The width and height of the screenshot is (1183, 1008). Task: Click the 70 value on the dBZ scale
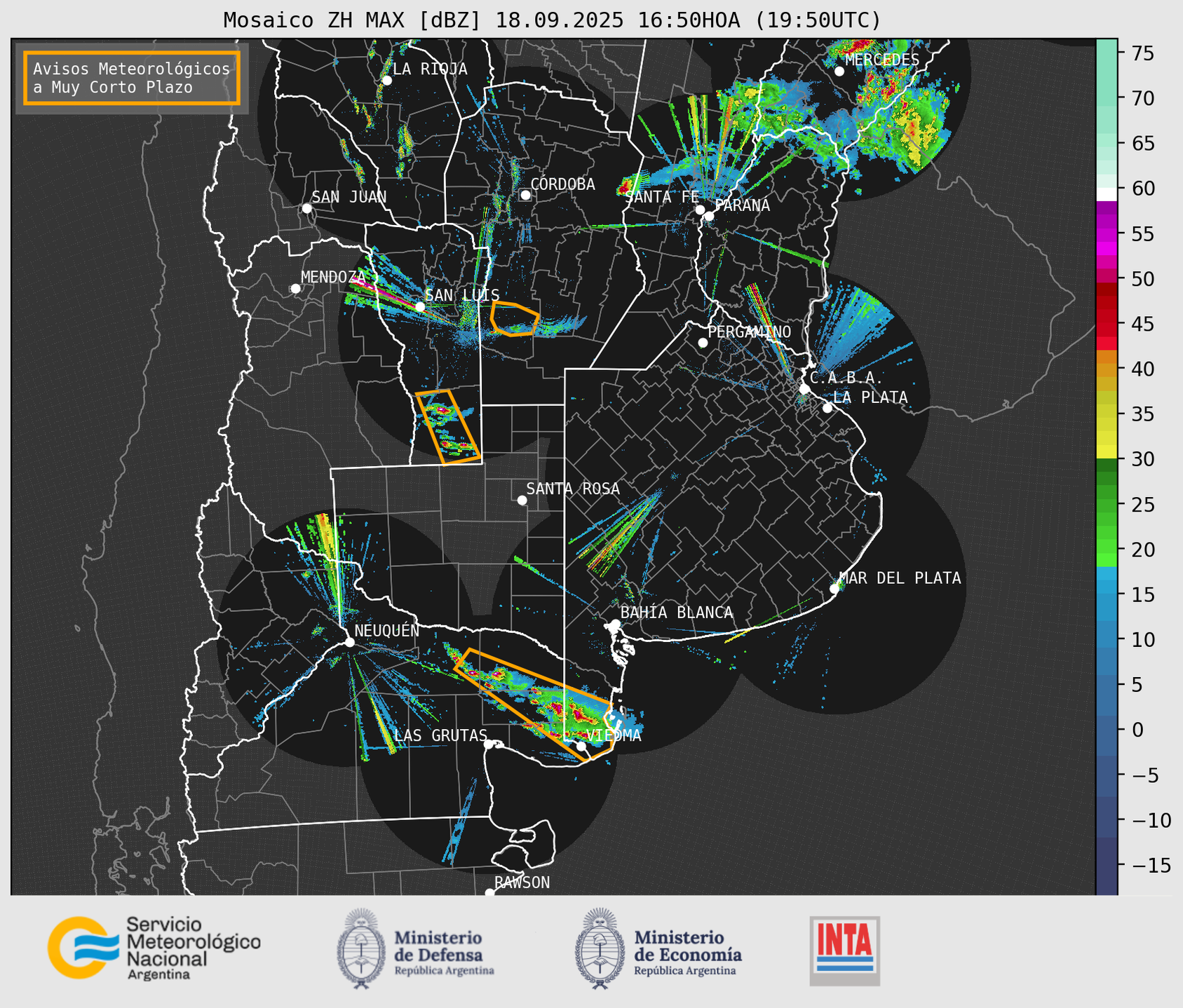click(x=1143, y=98)
